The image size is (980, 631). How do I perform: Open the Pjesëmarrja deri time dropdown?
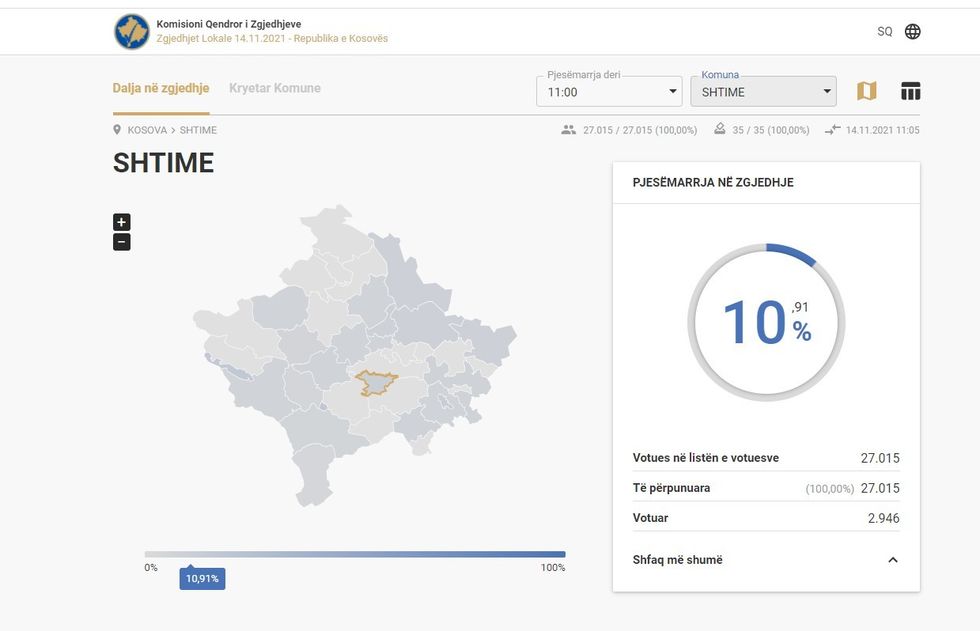[x=609, y=92]
